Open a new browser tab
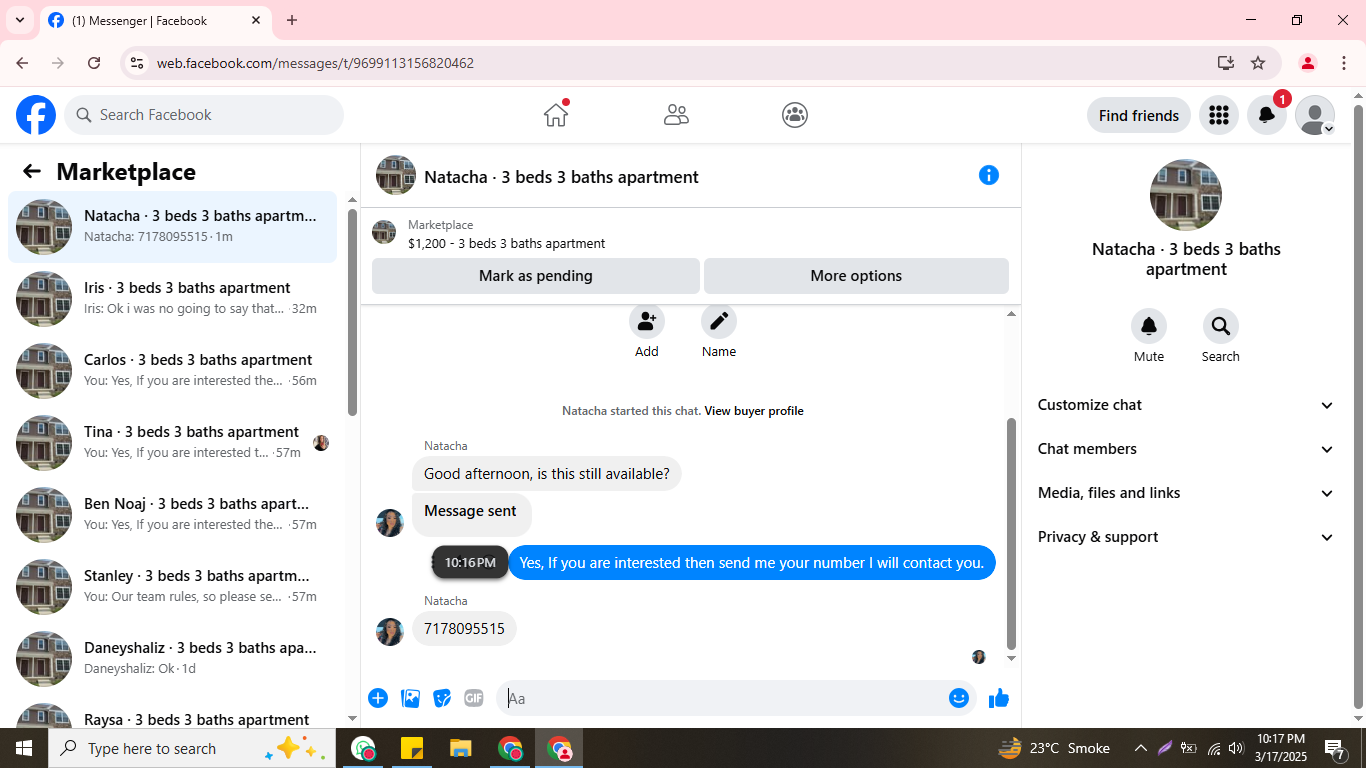Viewport: 1366px width, 768px height. coord(292,20)
